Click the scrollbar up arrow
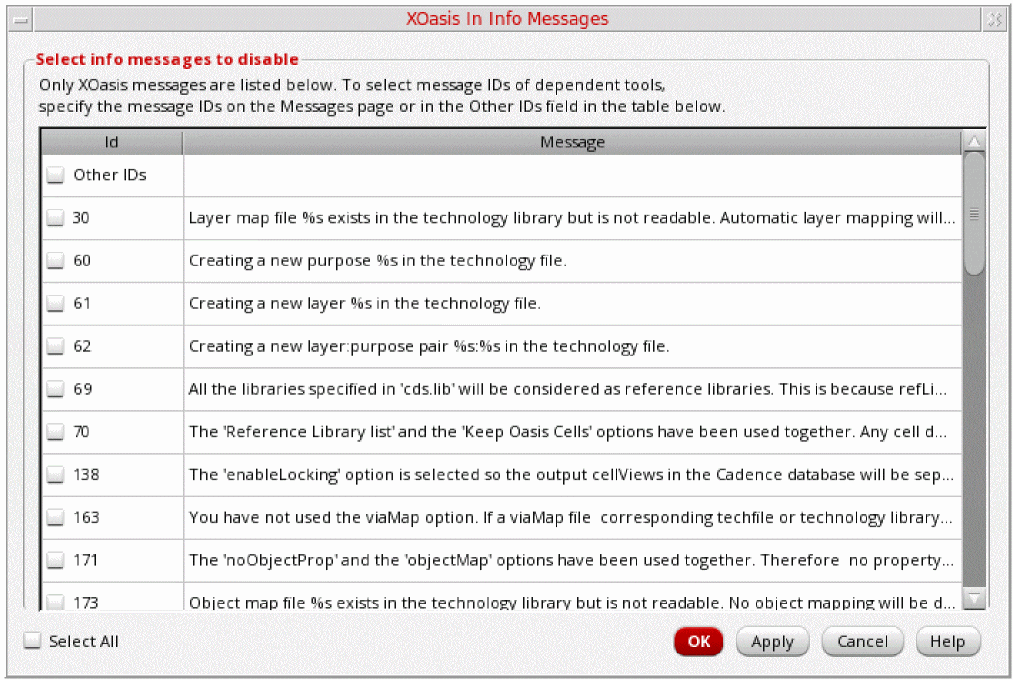The width and height of the screenshot is (1013, 680). point(974,141)
